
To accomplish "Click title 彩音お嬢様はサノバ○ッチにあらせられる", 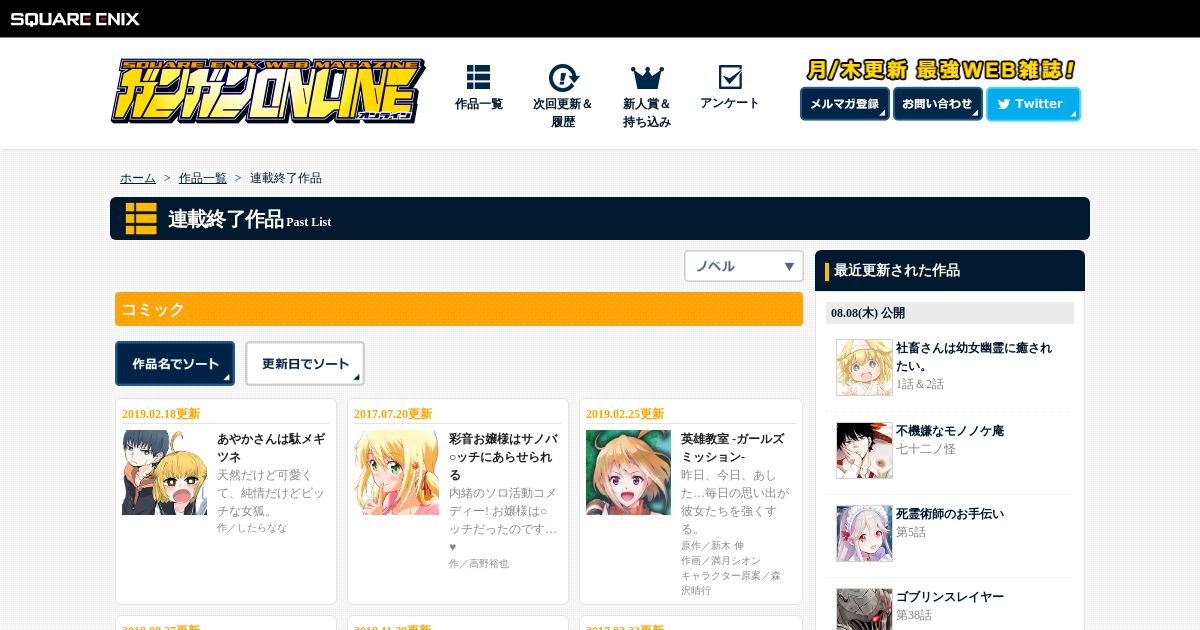I will (503, 457).
